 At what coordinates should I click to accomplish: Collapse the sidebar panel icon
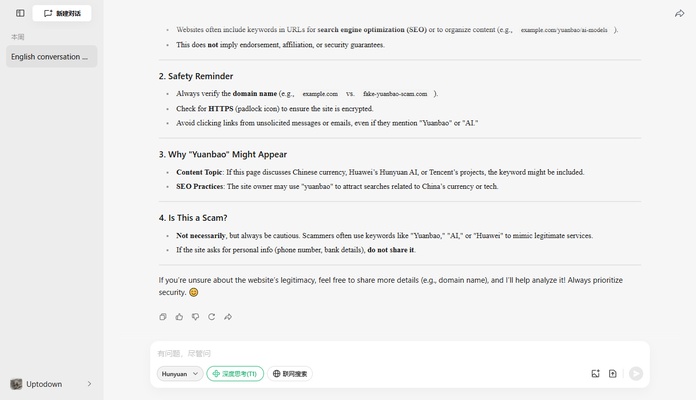click(x=20, y=13)
